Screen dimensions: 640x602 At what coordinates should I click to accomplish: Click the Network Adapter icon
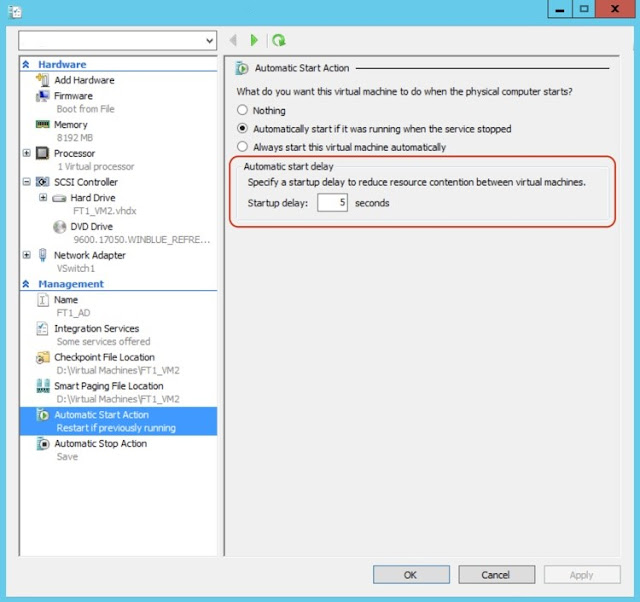42,255
